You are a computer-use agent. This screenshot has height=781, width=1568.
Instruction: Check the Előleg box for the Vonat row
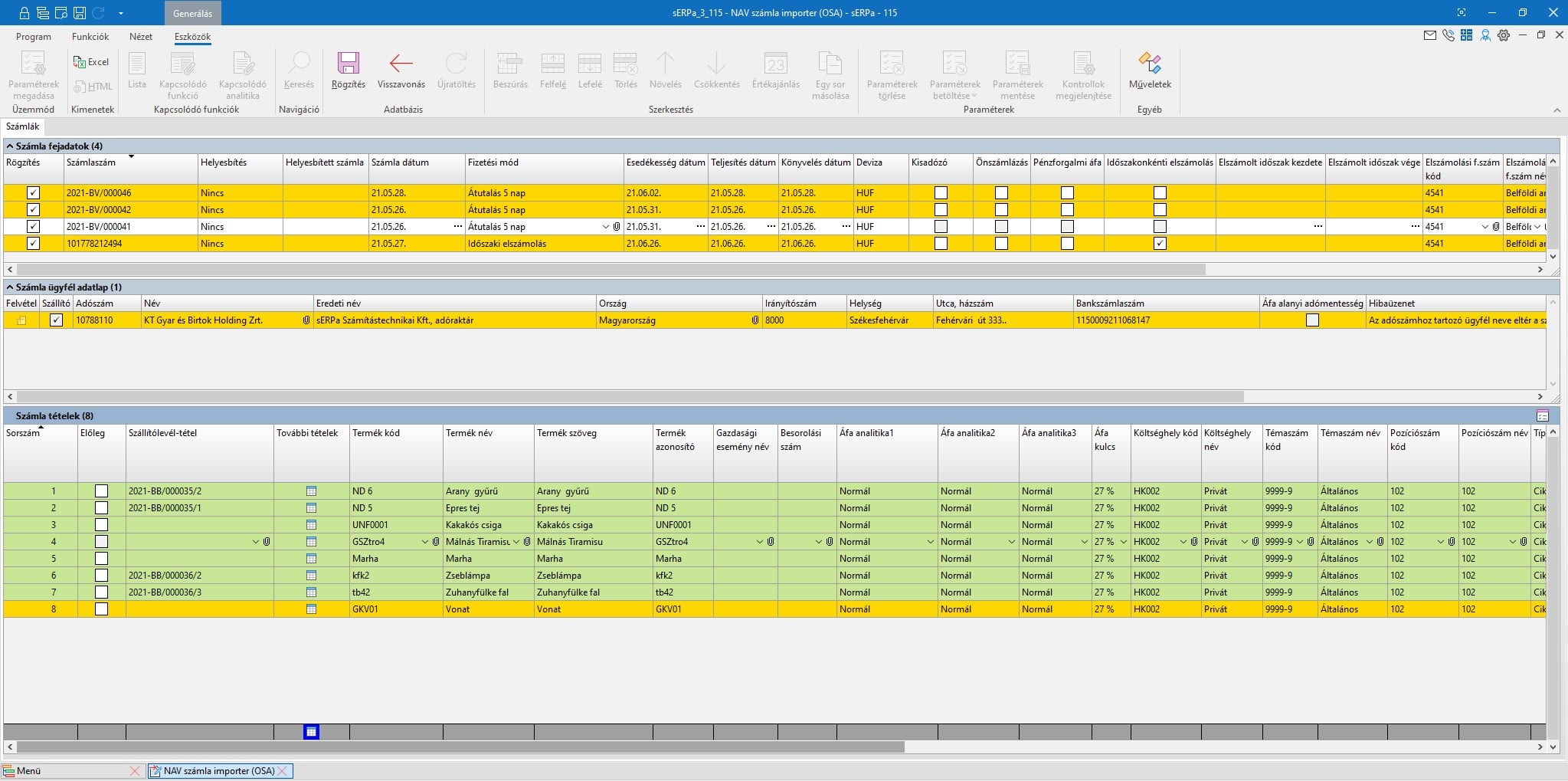coord(101,609)
